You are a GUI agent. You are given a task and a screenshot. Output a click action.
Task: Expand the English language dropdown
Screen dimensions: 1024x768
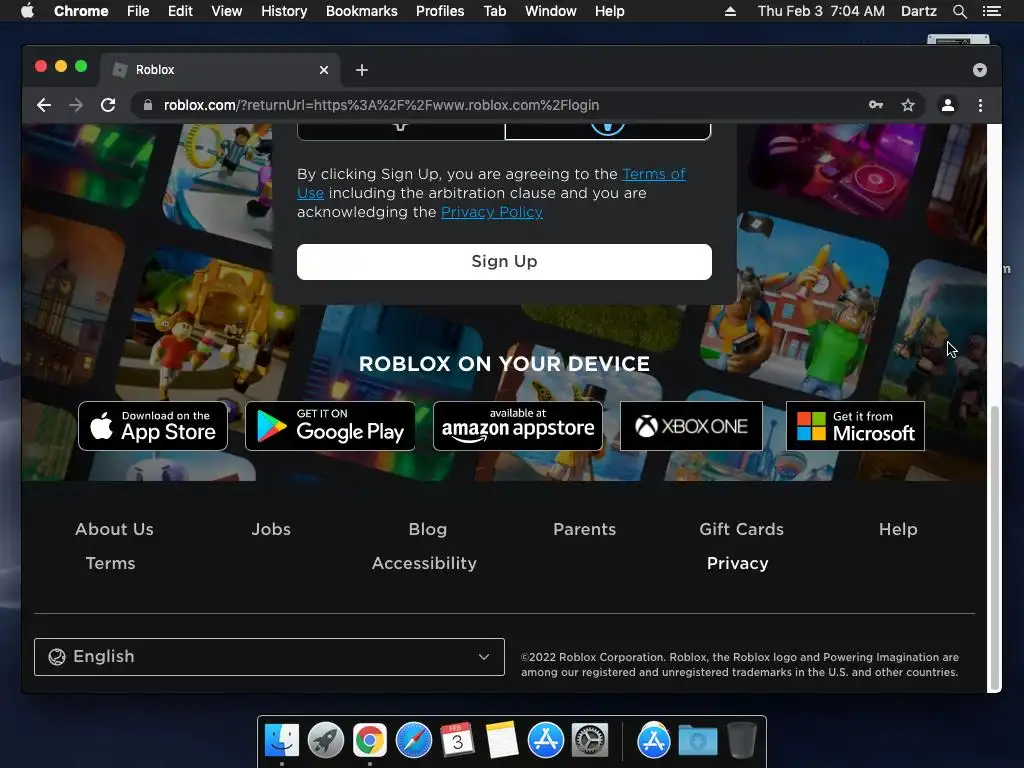pyautogui.click(x=269, y=657)
